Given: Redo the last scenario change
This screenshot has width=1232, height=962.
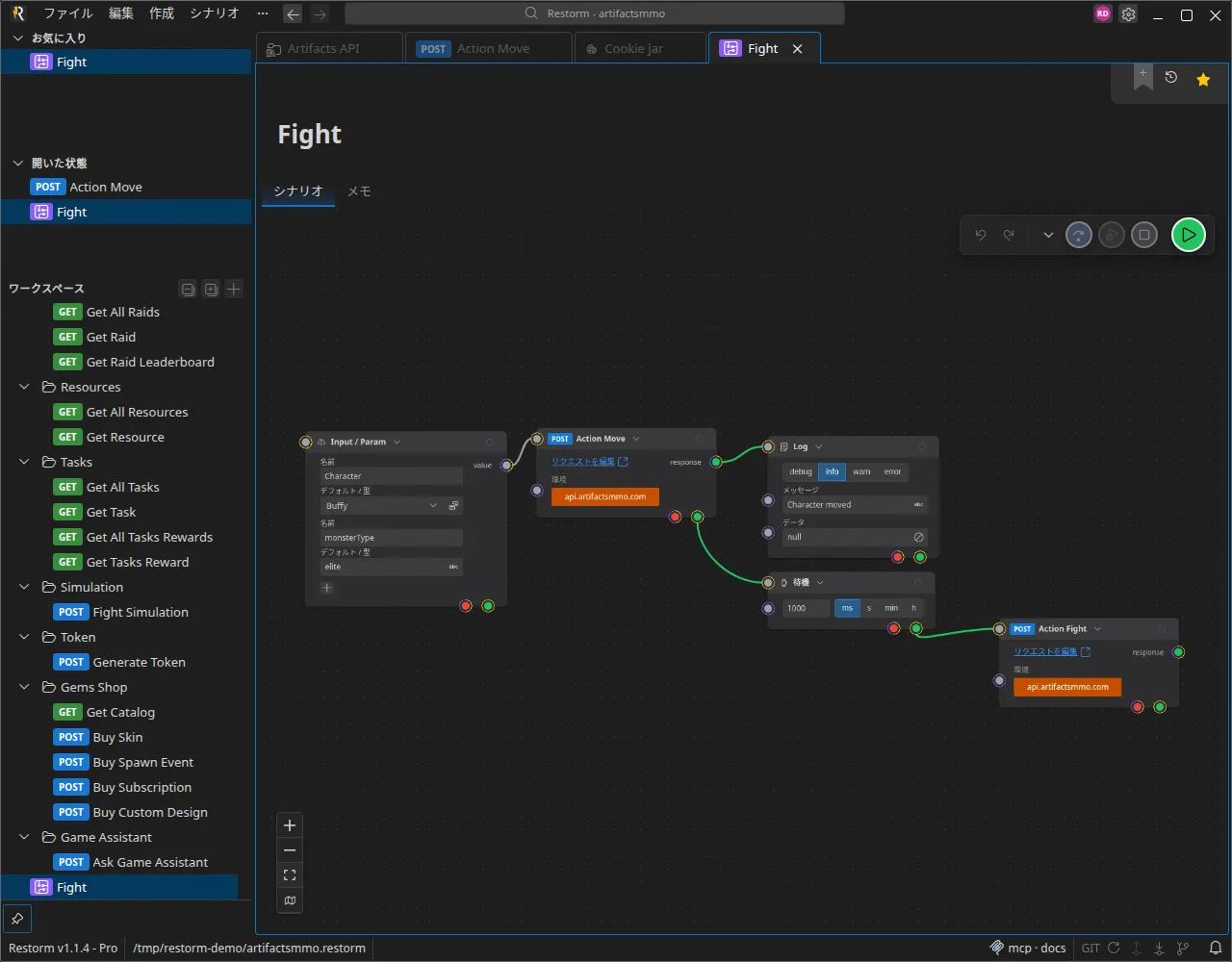Looking at the screenshot, I should pos(1009,235).
